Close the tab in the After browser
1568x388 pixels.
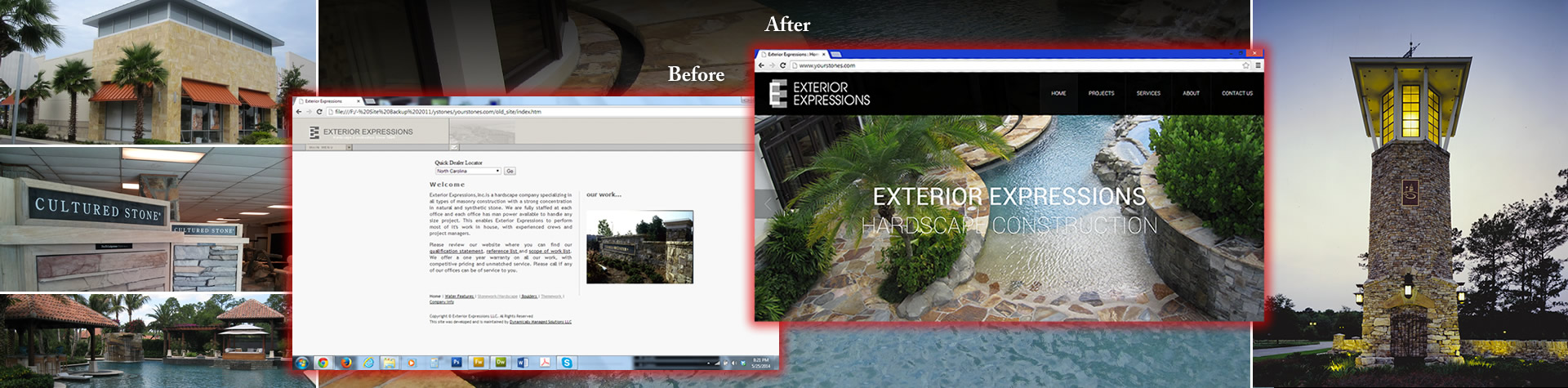(x=824, y=54)
